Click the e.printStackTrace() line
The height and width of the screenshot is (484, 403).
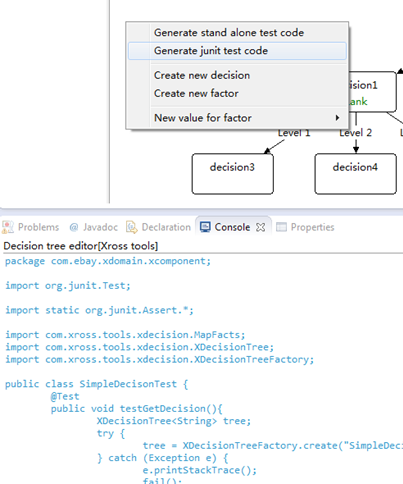pyautogui.click(x=200, y=470)
